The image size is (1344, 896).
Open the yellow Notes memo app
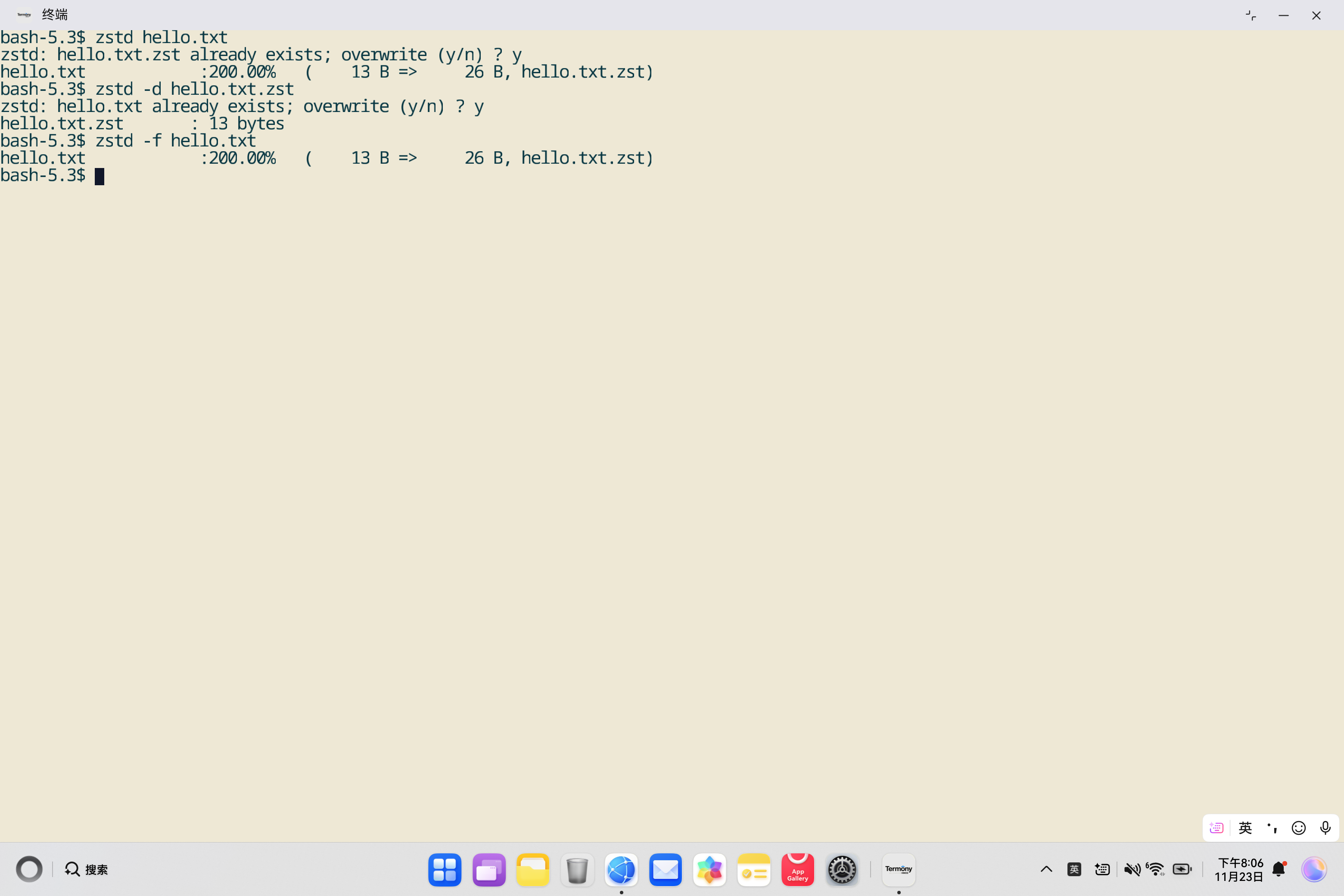point(753,870)
